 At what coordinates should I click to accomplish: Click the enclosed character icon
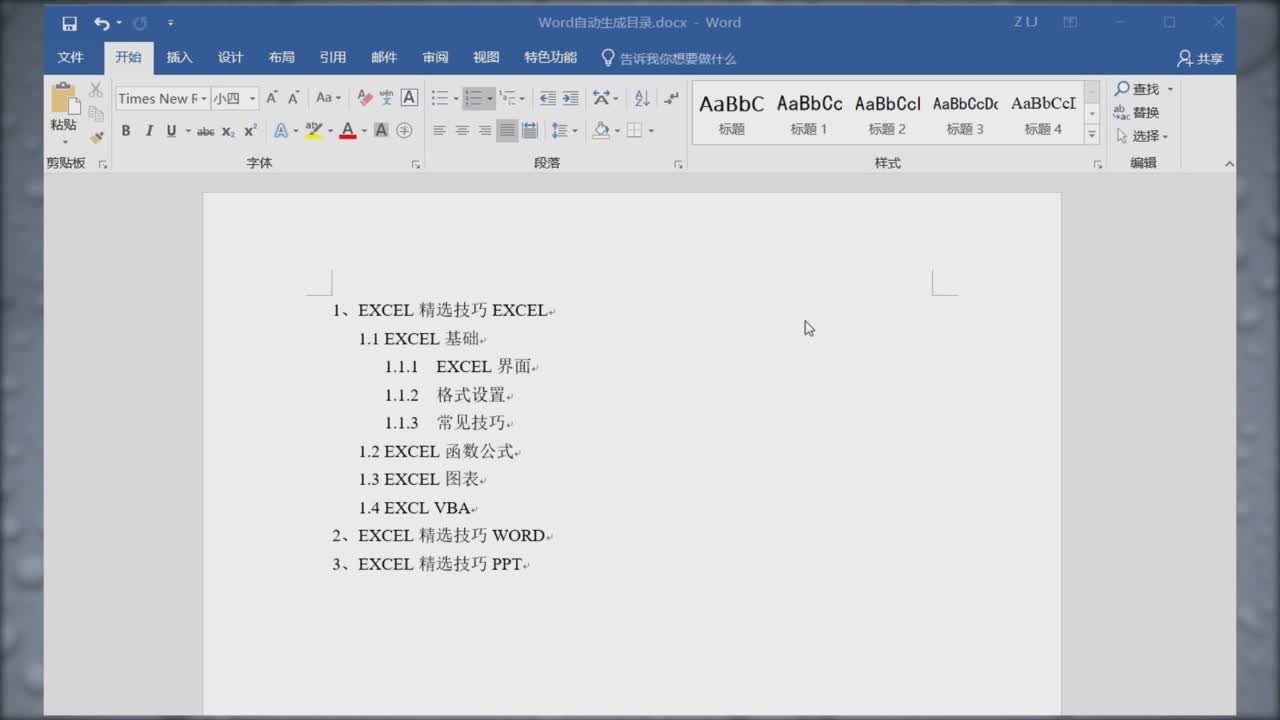point(404,131)
